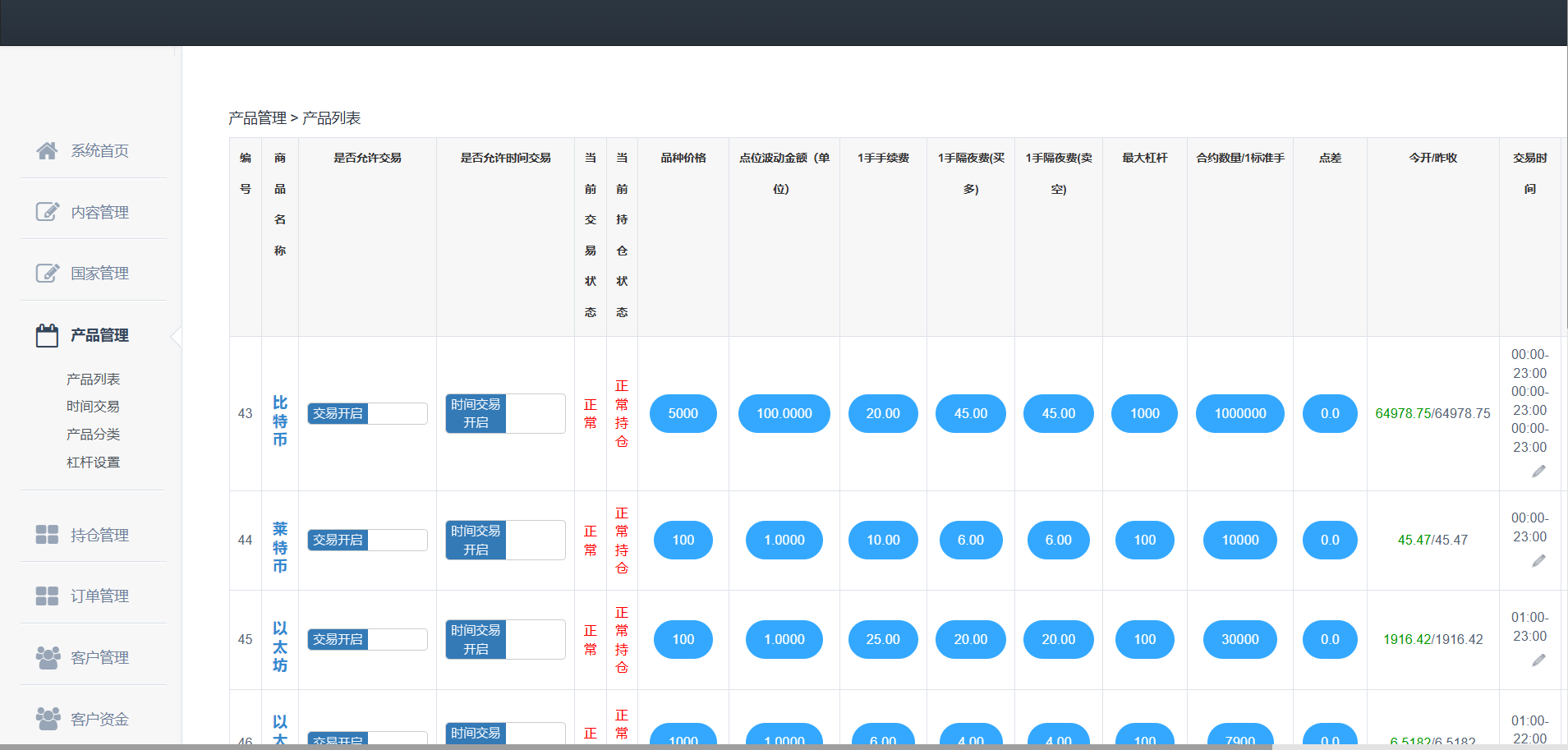This screenshot has height=750, width=1568.
Task: Open 系统首页 in sidebar
Action: 99,150
